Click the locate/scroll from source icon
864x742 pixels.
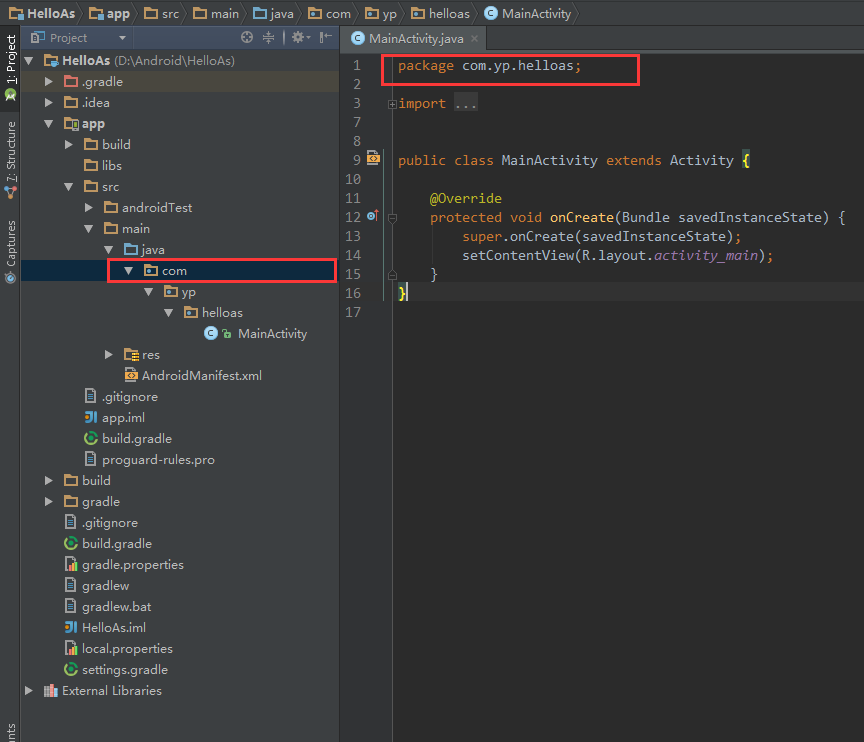coord(247,37)
